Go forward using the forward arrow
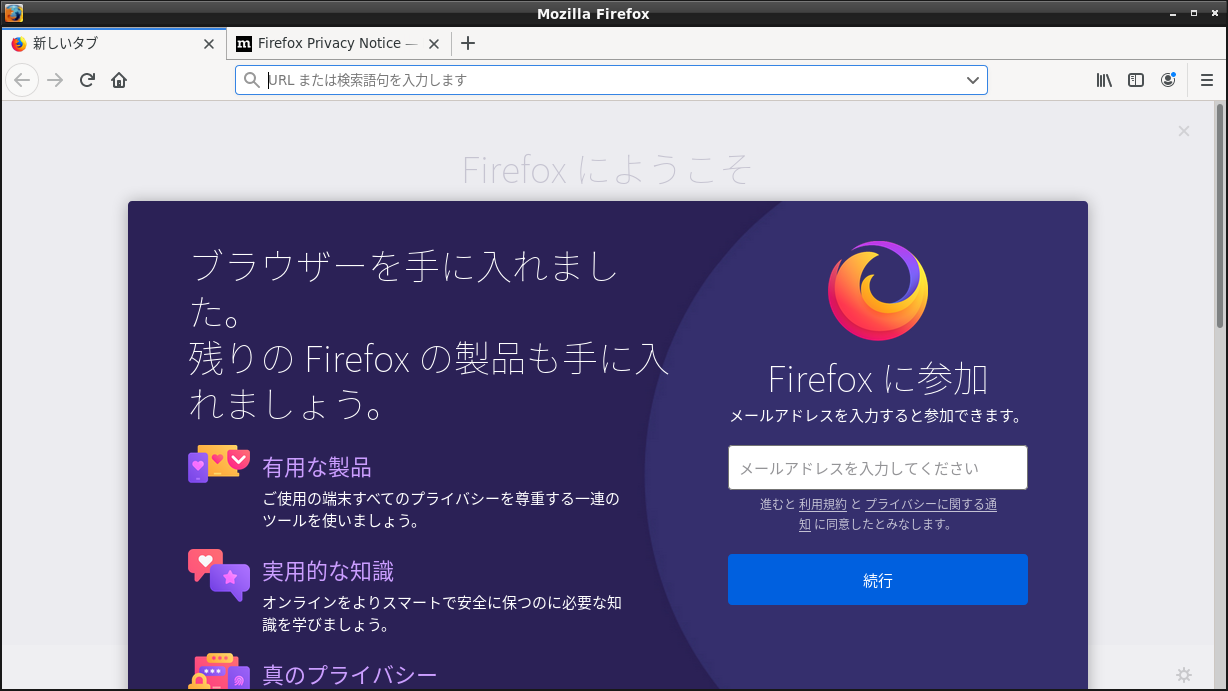1228x691 pixels. (x=55, y=80)
